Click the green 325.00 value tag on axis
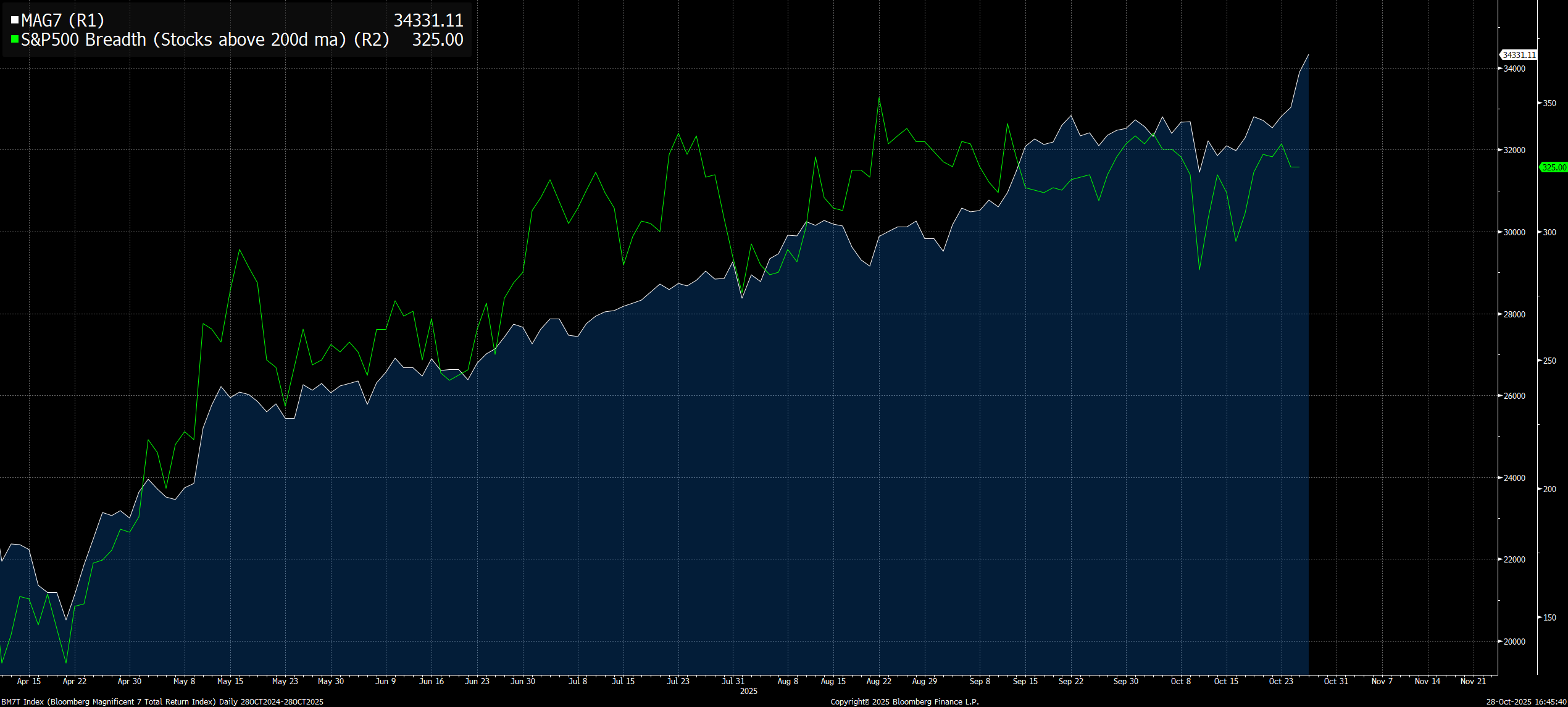The width and height of the screenshot is (1568, 707). click(x=1554, y=167)
